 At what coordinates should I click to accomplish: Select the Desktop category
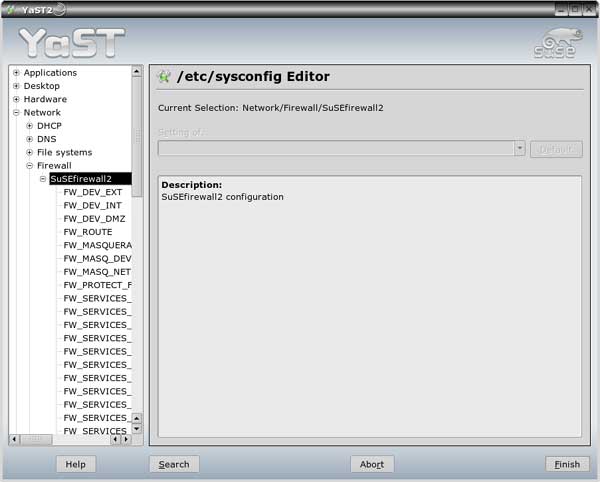(42, 86)
